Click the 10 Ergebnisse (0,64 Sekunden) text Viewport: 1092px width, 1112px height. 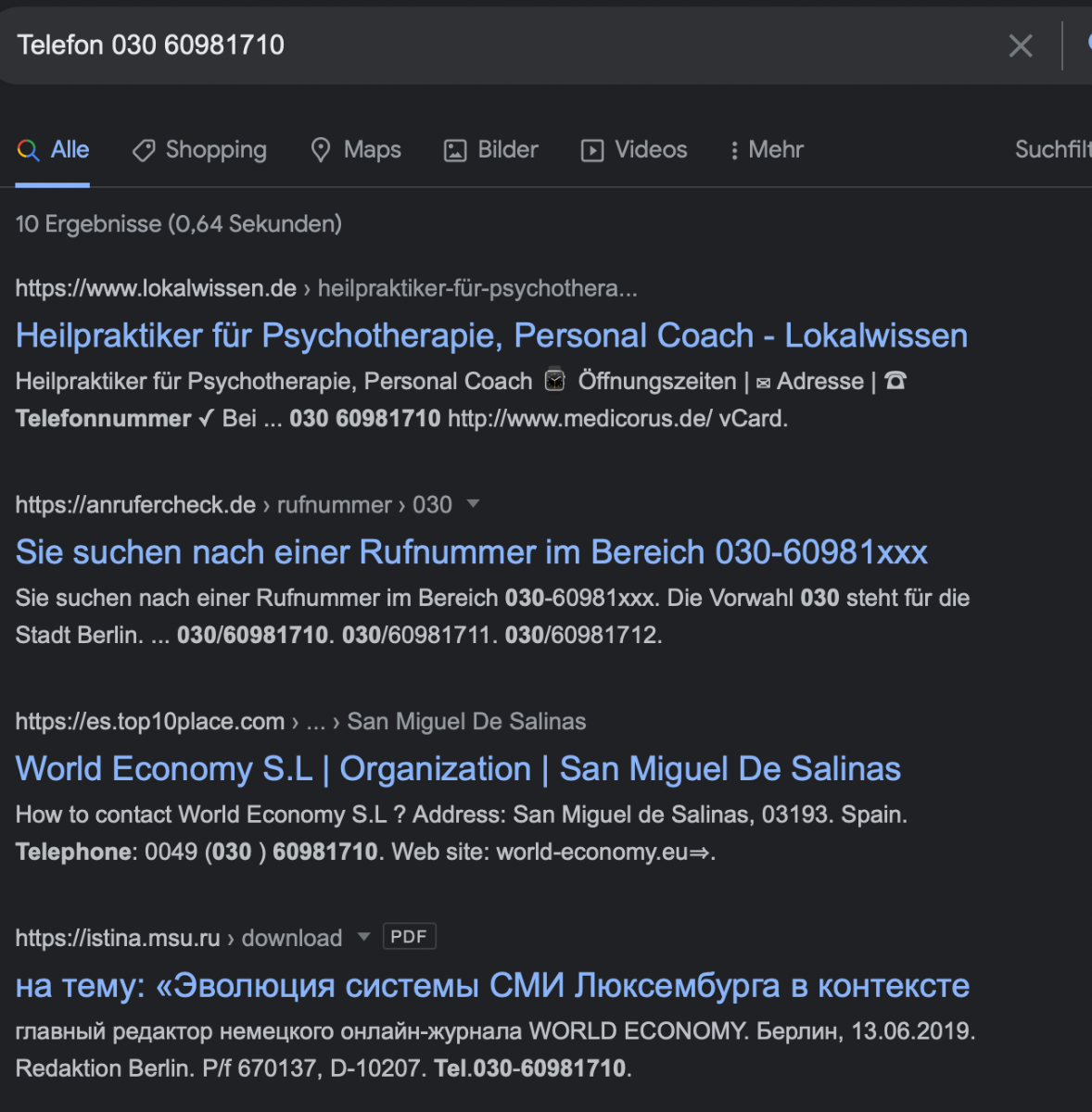(179, 224)
